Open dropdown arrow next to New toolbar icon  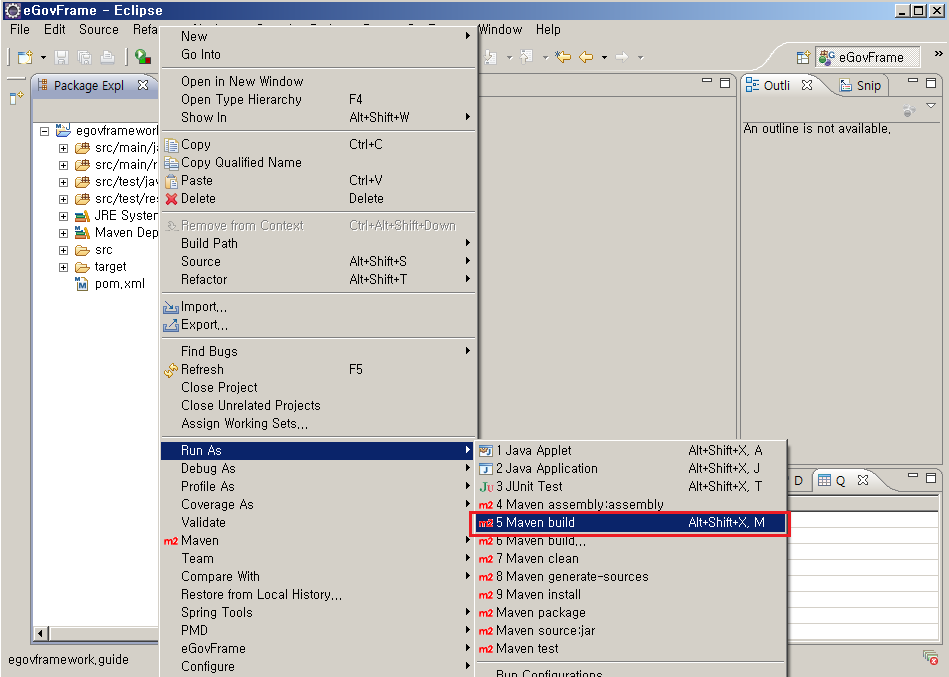tap(43, 58)
